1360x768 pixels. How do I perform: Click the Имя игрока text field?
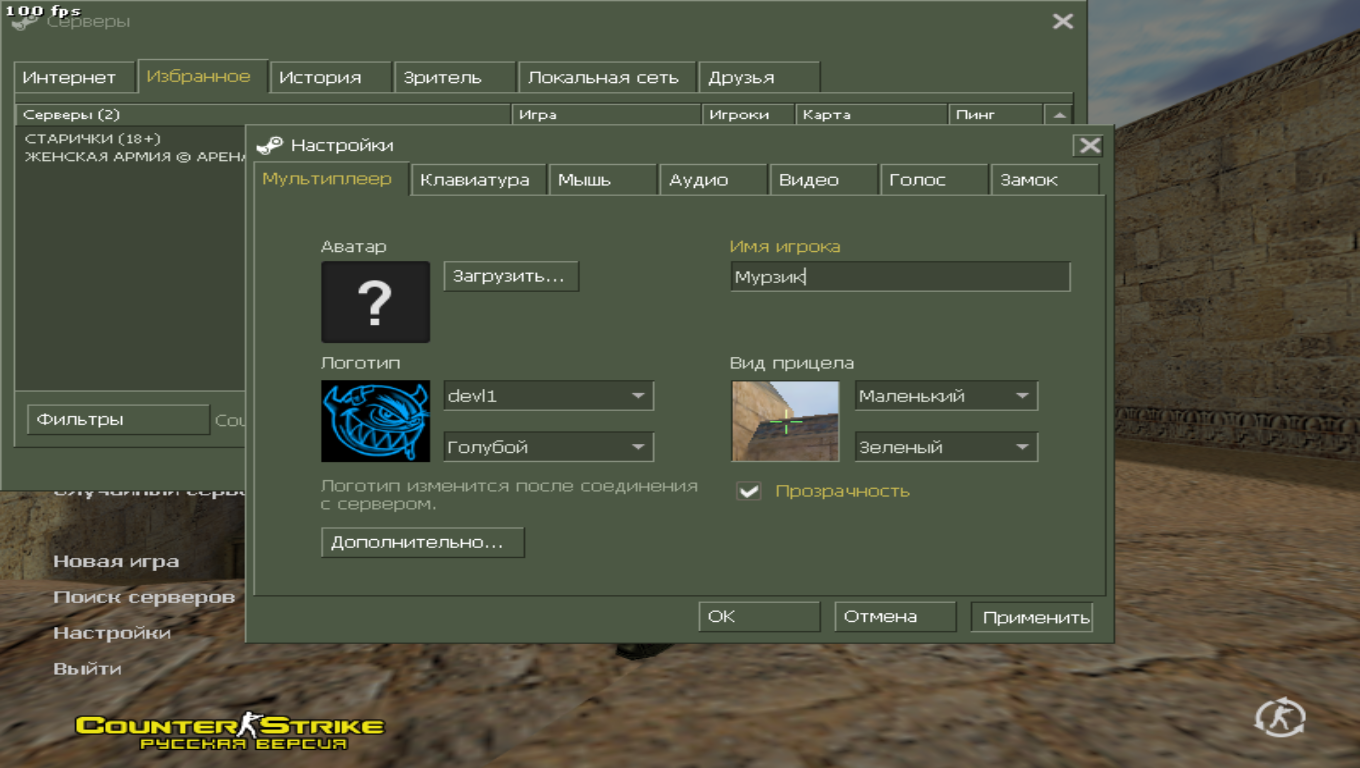click(900, 277)
